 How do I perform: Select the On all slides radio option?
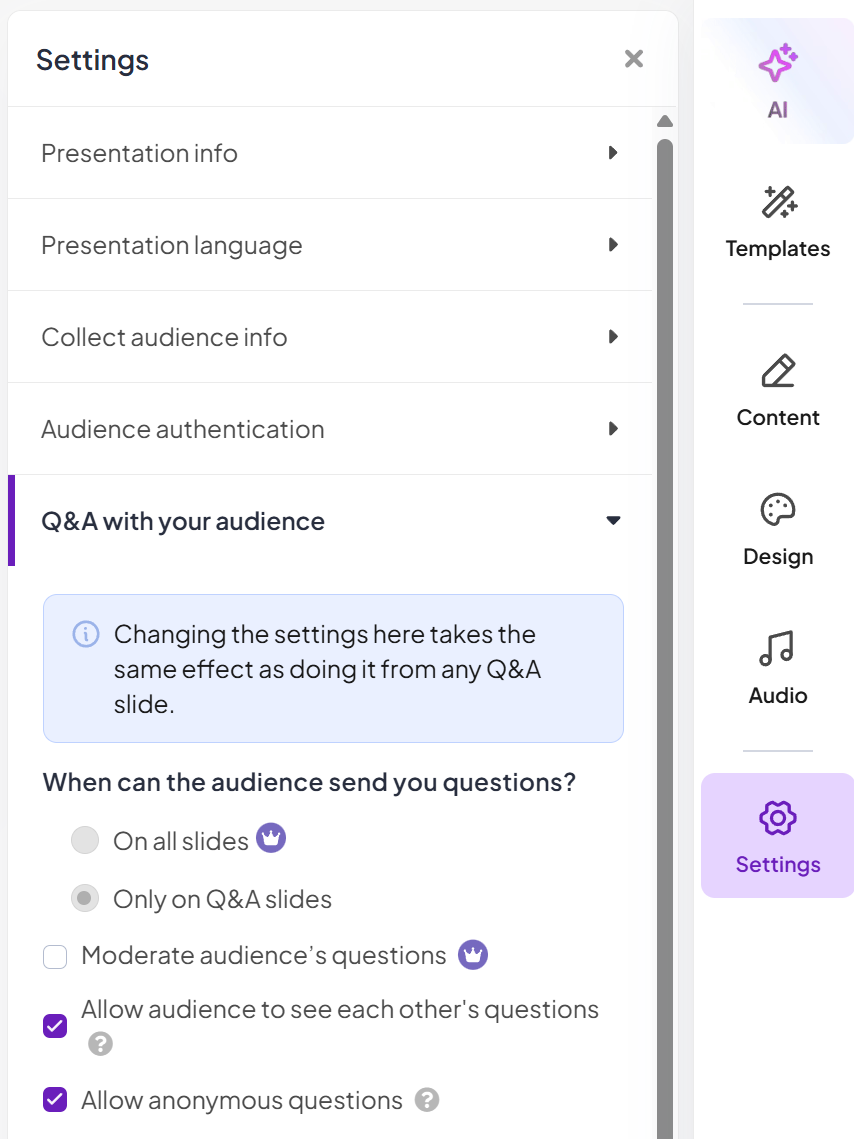(85, 841)
